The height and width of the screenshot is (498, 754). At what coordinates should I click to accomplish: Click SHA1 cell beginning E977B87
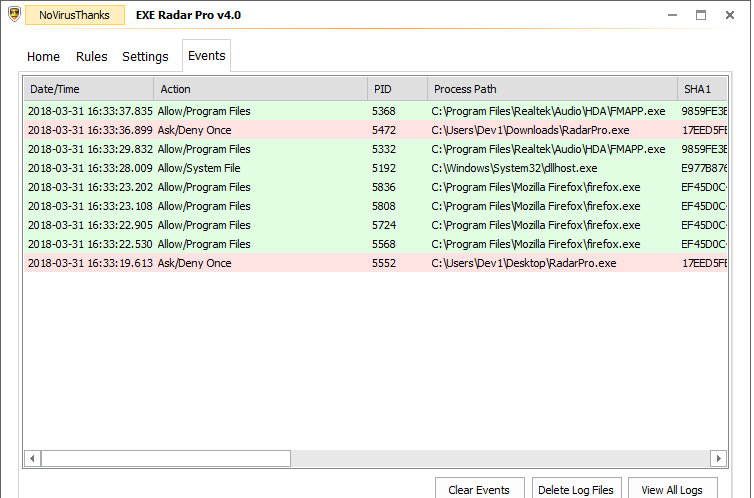point(704,168)
